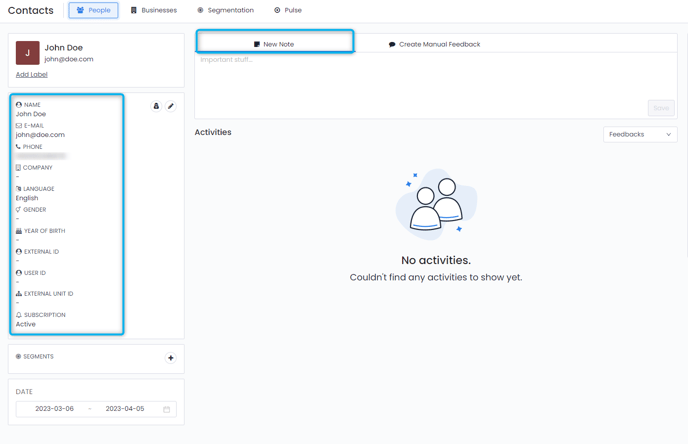Image resolution: width=688 pixels, height=444 pixels.
Task: Open the calendar icon in date range
Action: [x=167, y=409]
